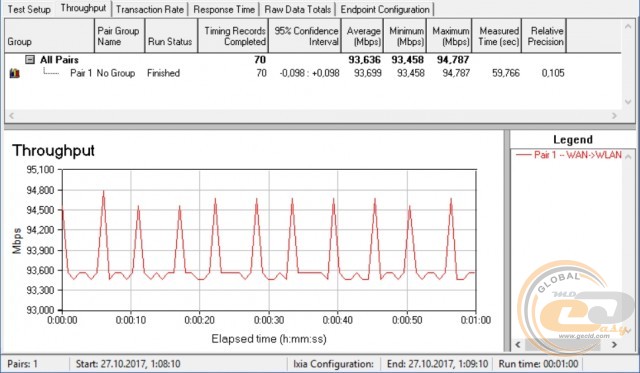Click table horizontal scroll right arrow

pyautogui.click(x=614, y=116)
